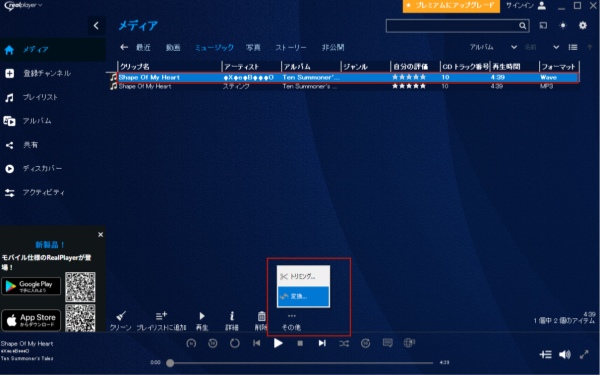Screen dimensions: 600x375
Task: Switch to the ストーリー tab
Action: pyautogui.click(x=291, y=47)
